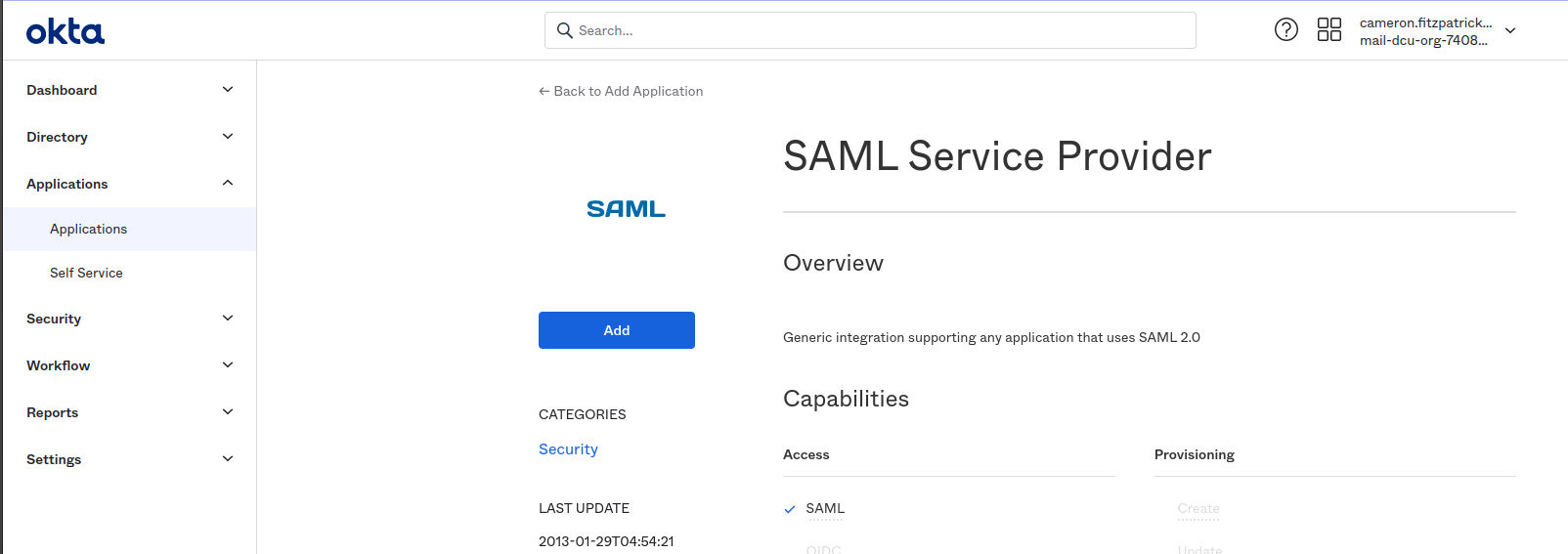Open Workflow in the sidebar

coord(58,365)
